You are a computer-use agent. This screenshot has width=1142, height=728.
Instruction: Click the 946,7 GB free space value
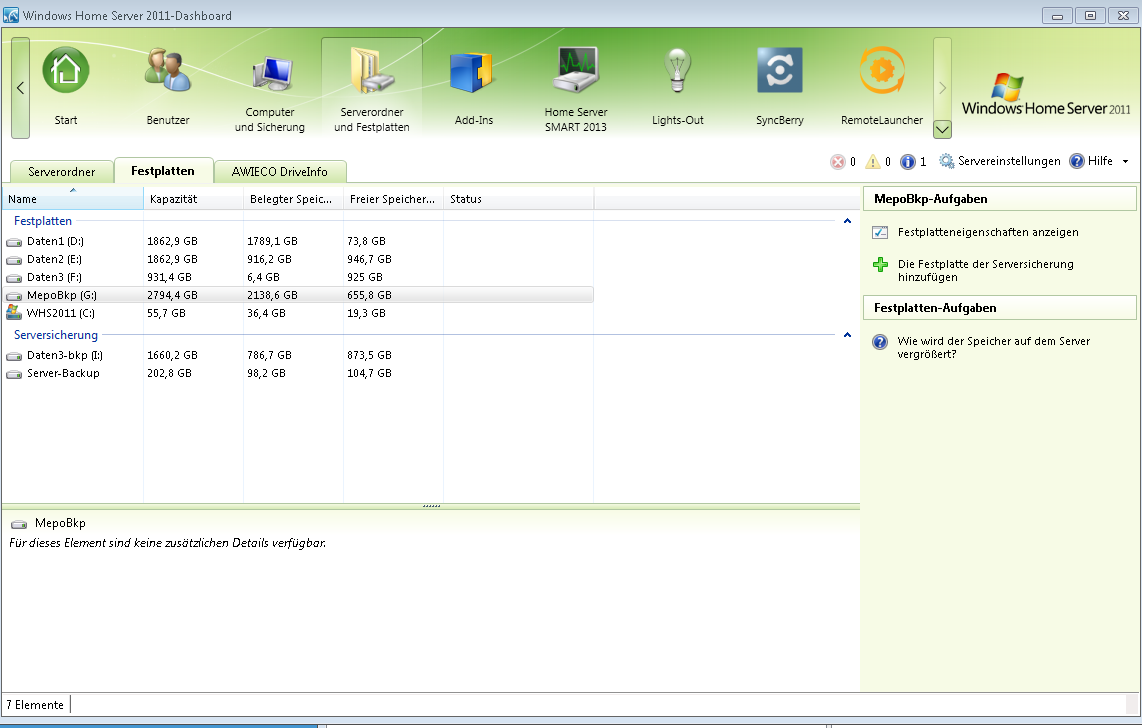[x=369, y=259]
